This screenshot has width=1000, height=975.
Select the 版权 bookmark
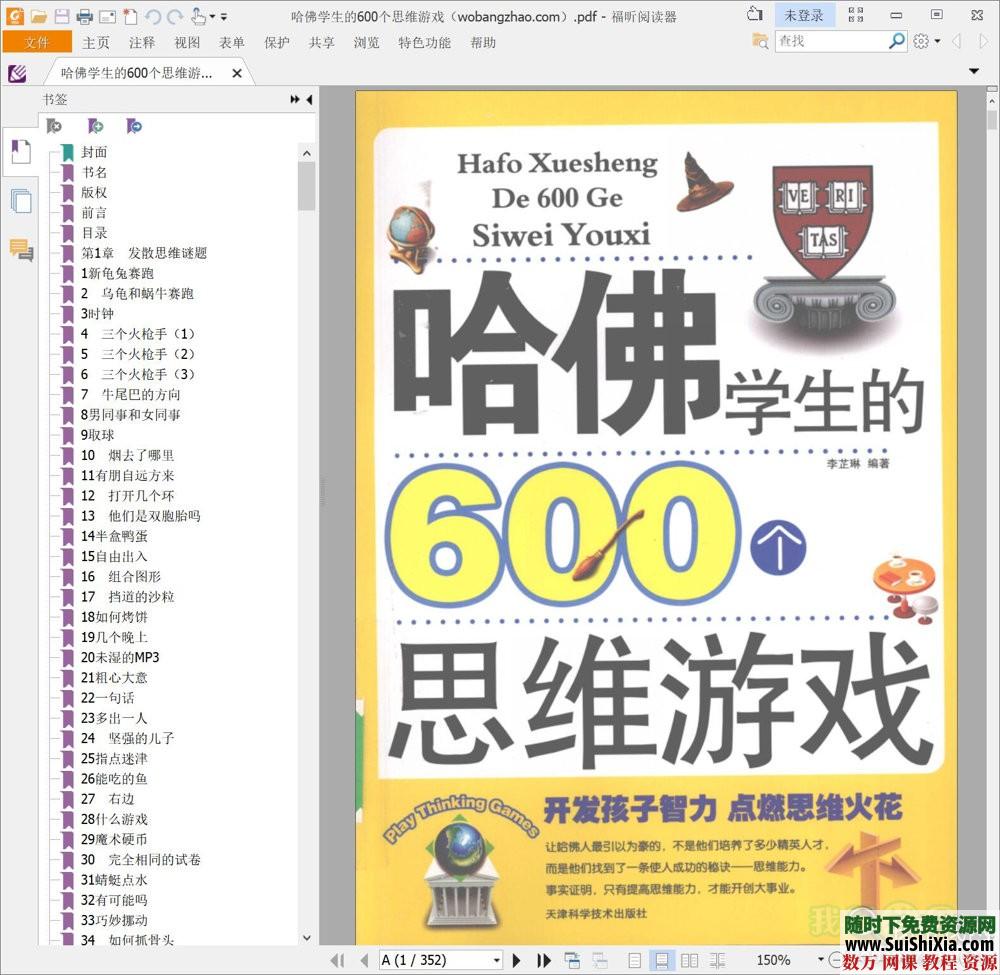pos(94,192)
